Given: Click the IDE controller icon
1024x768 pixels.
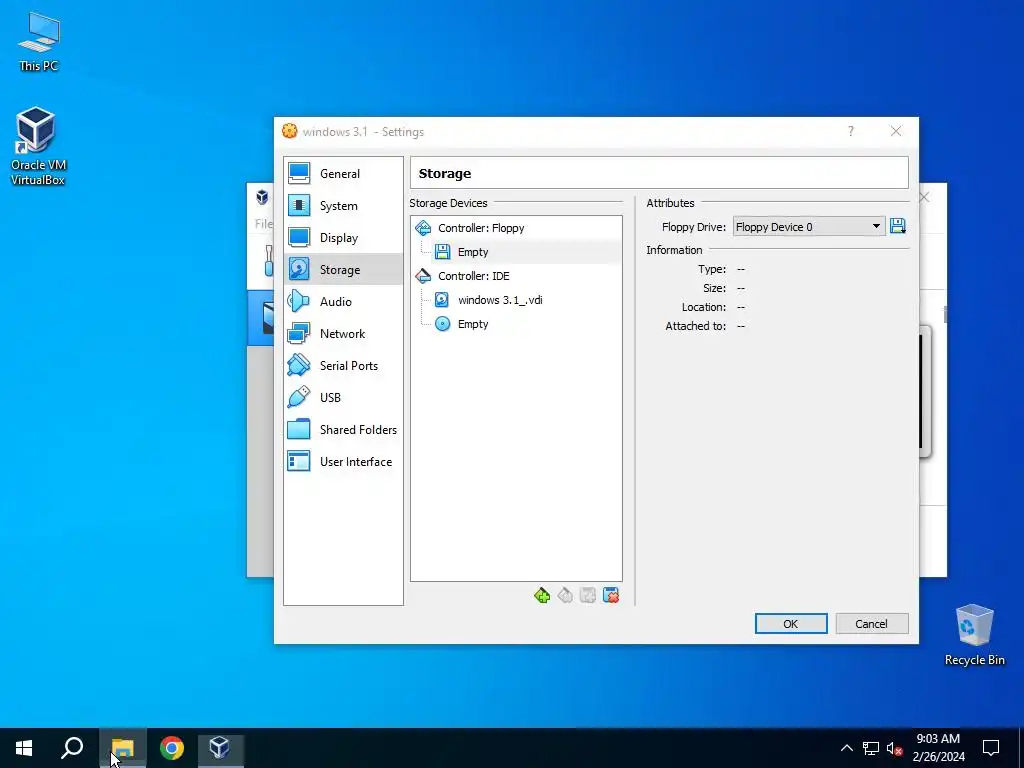Looking at the screenshot, I should point(423,276).
